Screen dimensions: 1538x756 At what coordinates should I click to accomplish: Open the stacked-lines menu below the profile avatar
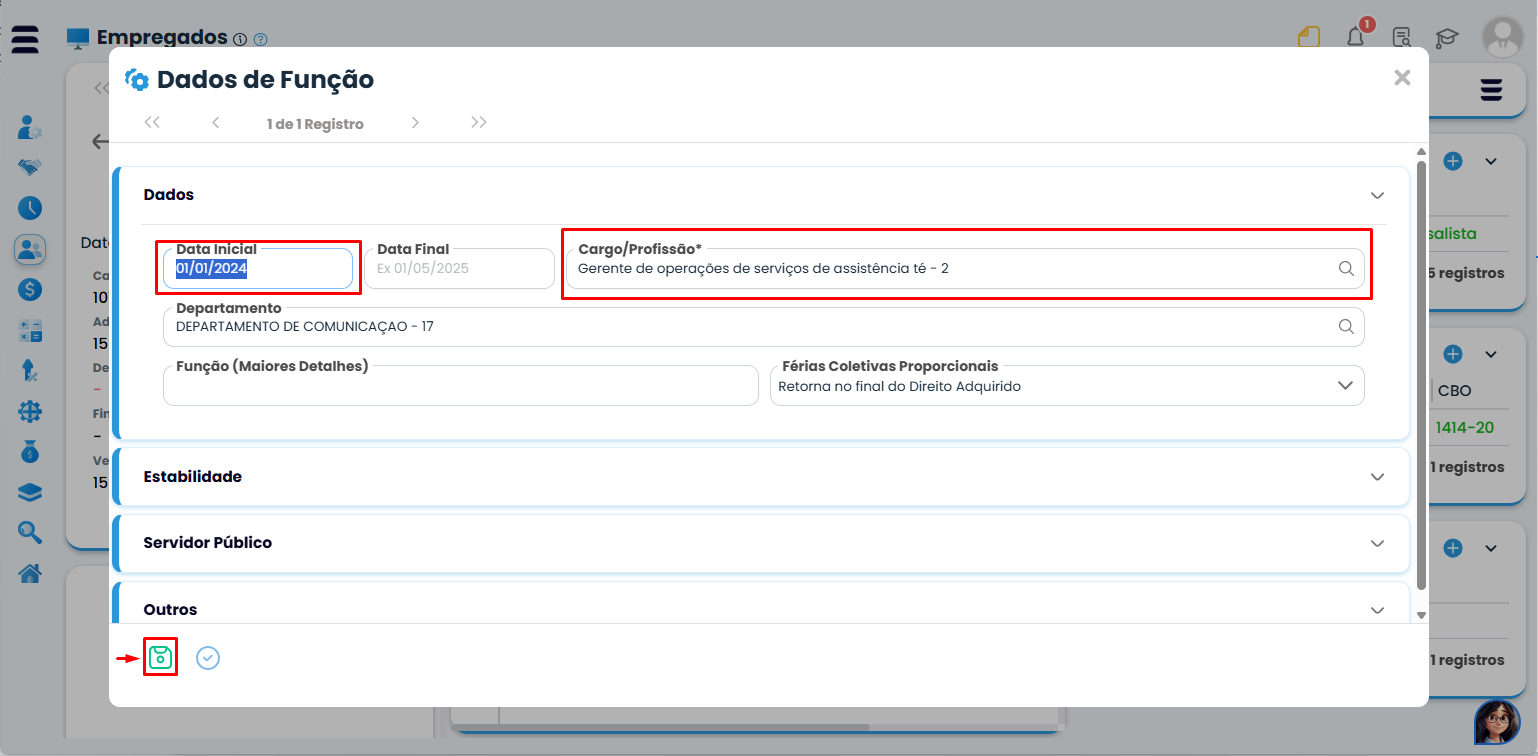[1491, 90]
